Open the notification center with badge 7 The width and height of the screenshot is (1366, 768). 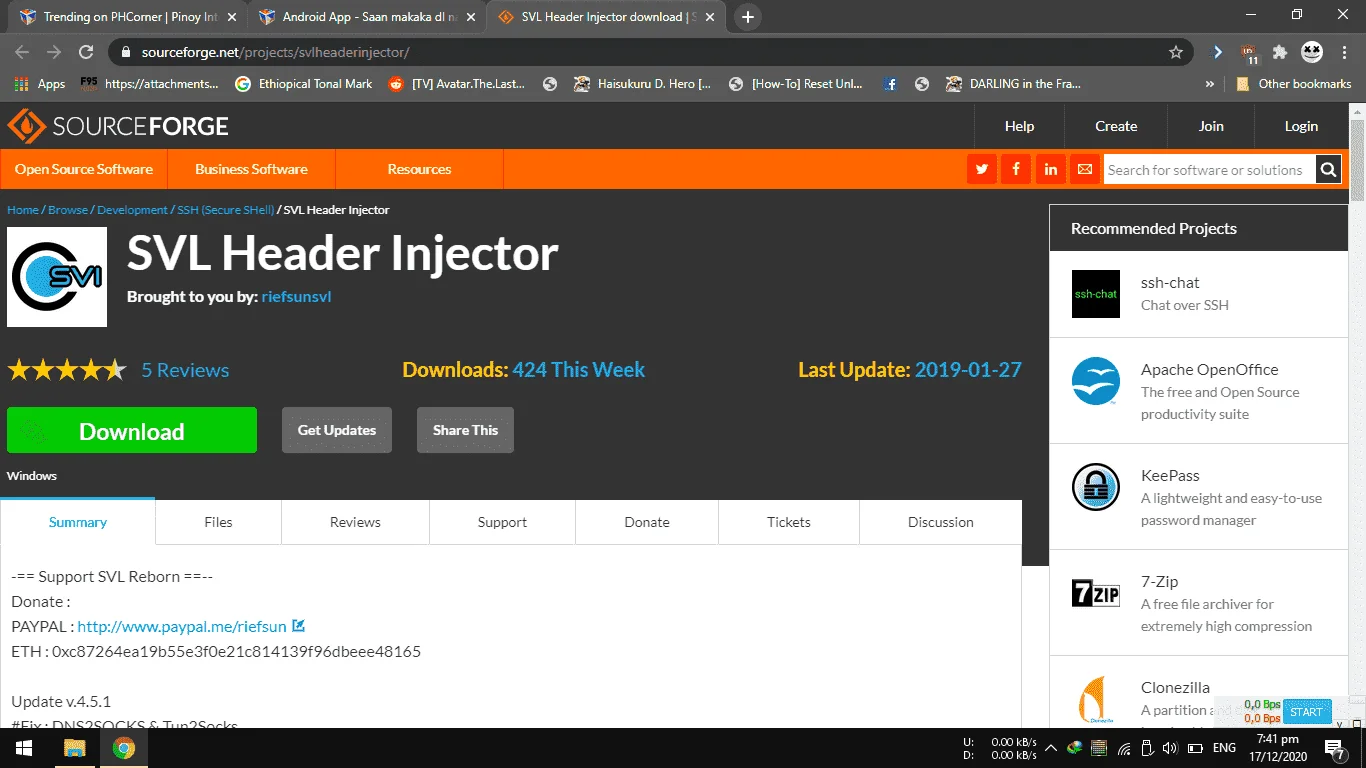pyautogui.click(x=1335, y=748)
